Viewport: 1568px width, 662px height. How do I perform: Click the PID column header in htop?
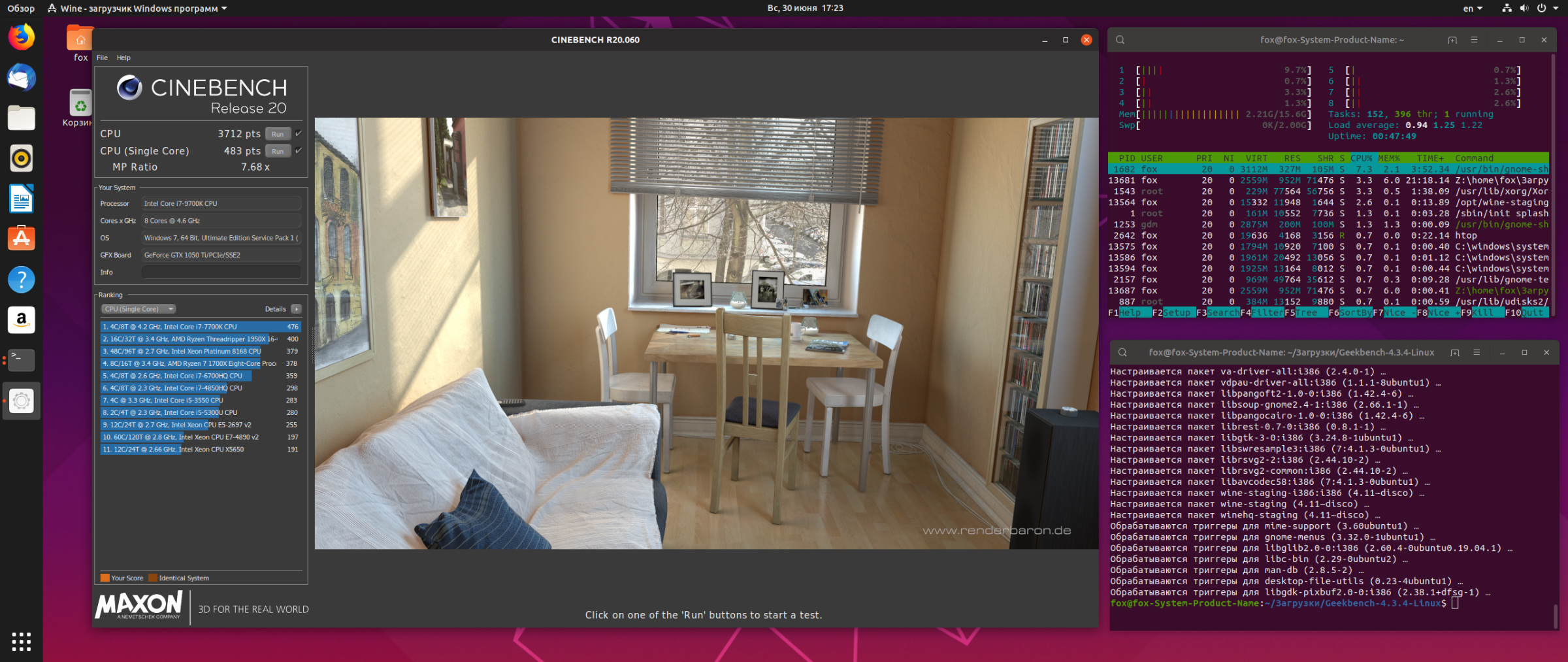point(1126,158)
